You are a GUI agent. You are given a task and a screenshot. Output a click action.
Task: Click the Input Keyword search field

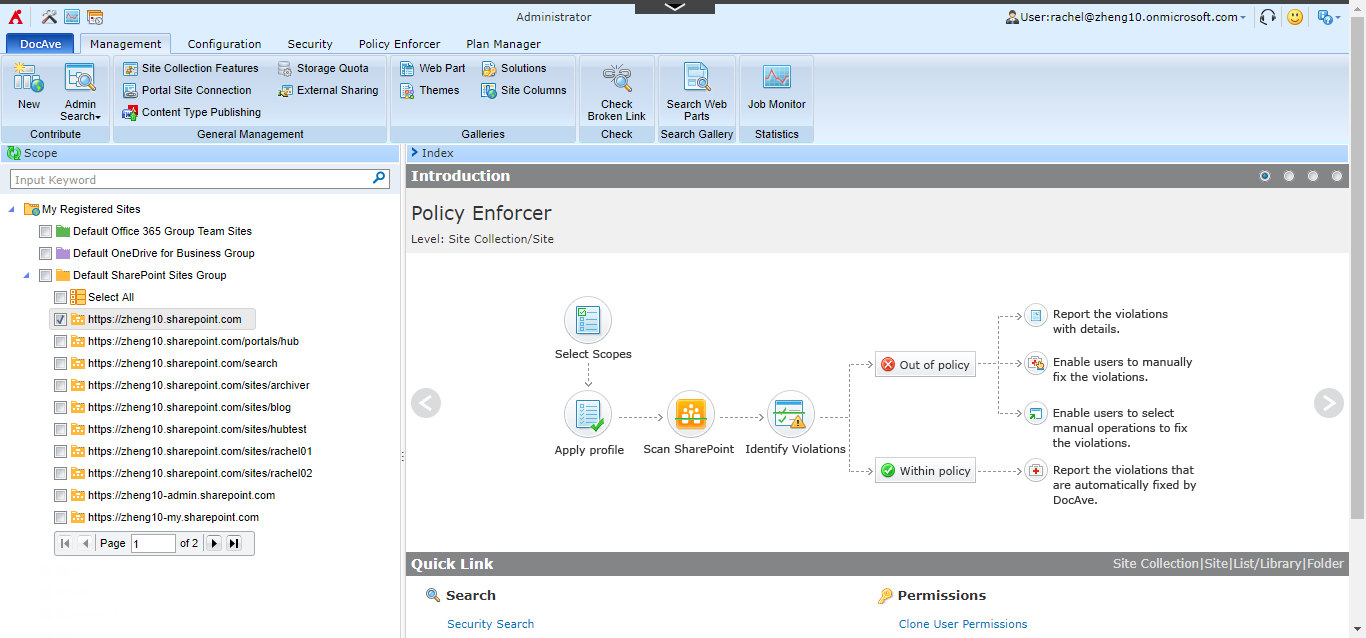[190, 179]
